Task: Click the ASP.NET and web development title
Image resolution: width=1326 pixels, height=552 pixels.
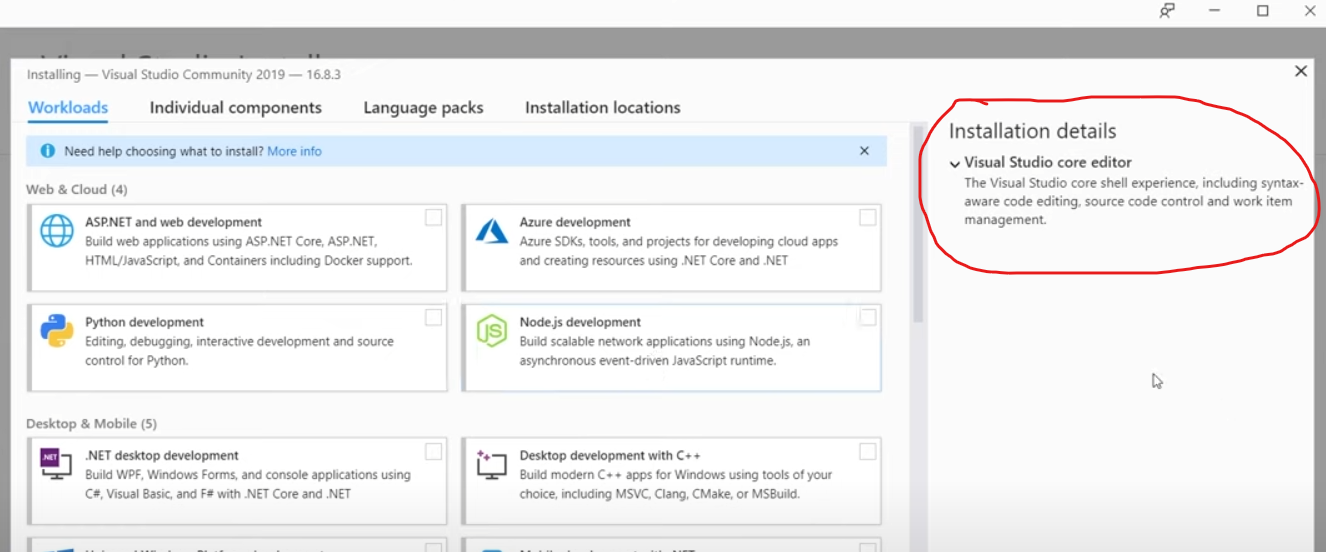Action: 174,222
